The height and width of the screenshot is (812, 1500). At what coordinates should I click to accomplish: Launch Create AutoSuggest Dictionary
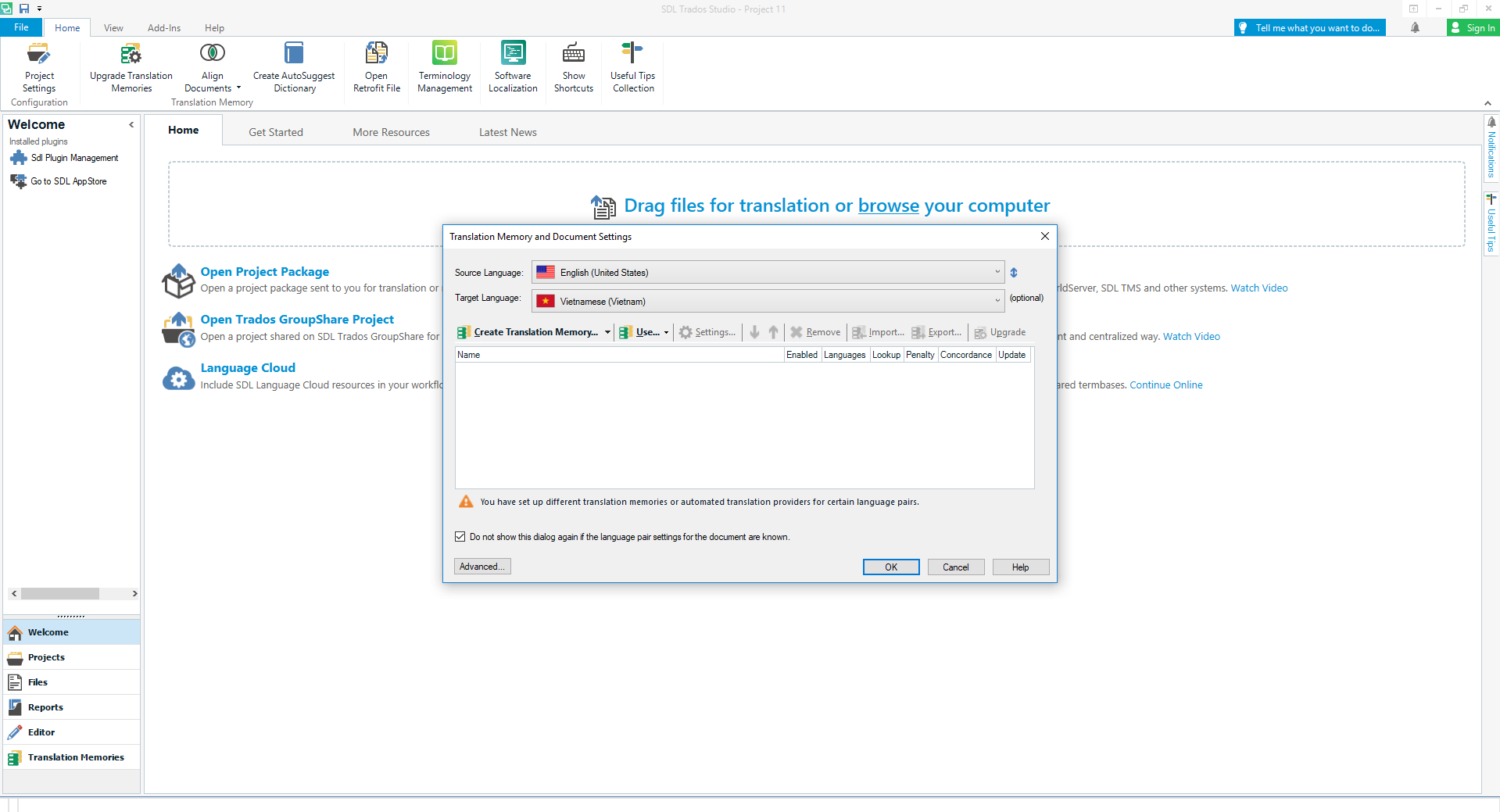coord(294,67)
